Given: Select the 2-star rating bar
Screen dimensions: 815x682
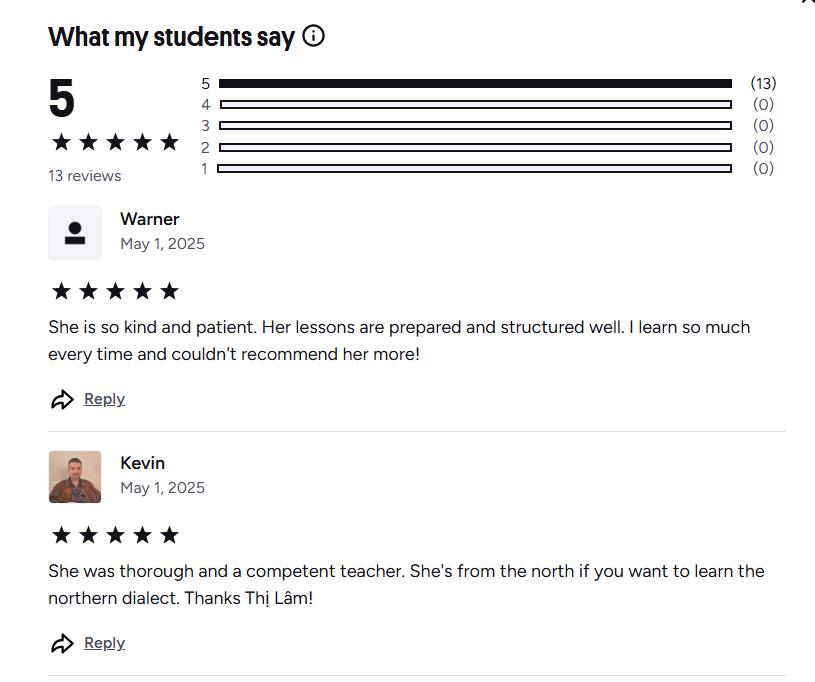Looking at the screenshot, I should pyautogui.click(x=475, y=147).
